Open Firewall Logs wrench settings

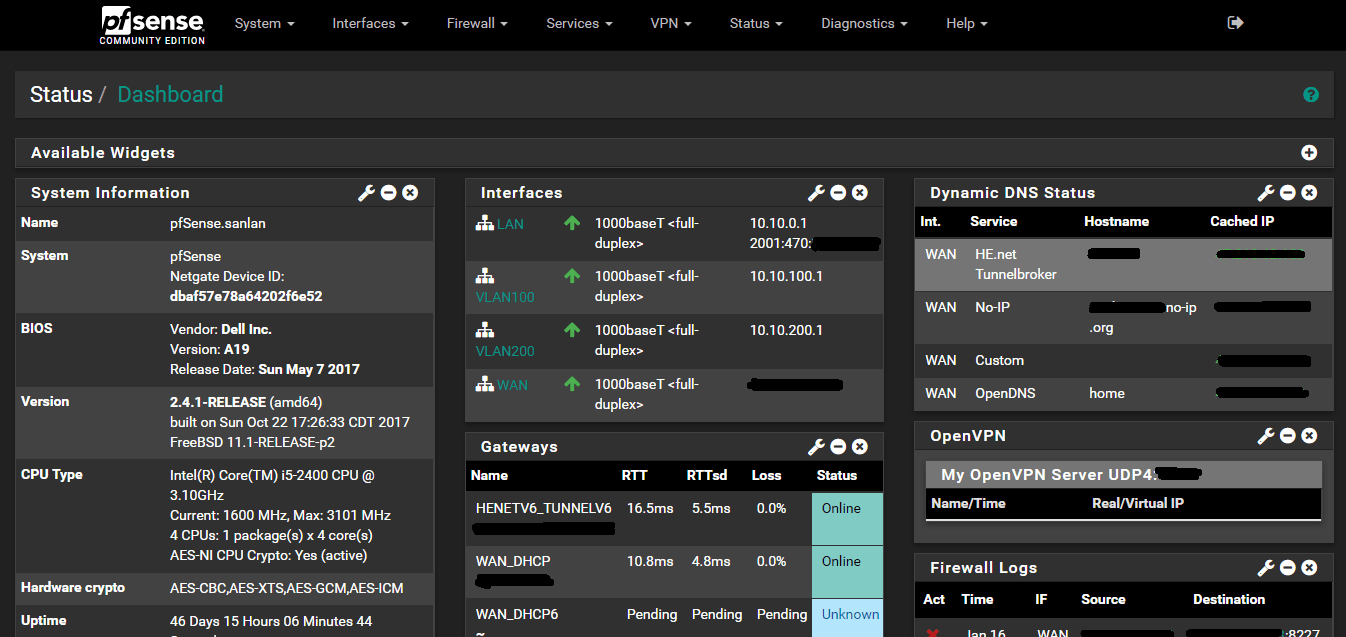coord(1266,568)
